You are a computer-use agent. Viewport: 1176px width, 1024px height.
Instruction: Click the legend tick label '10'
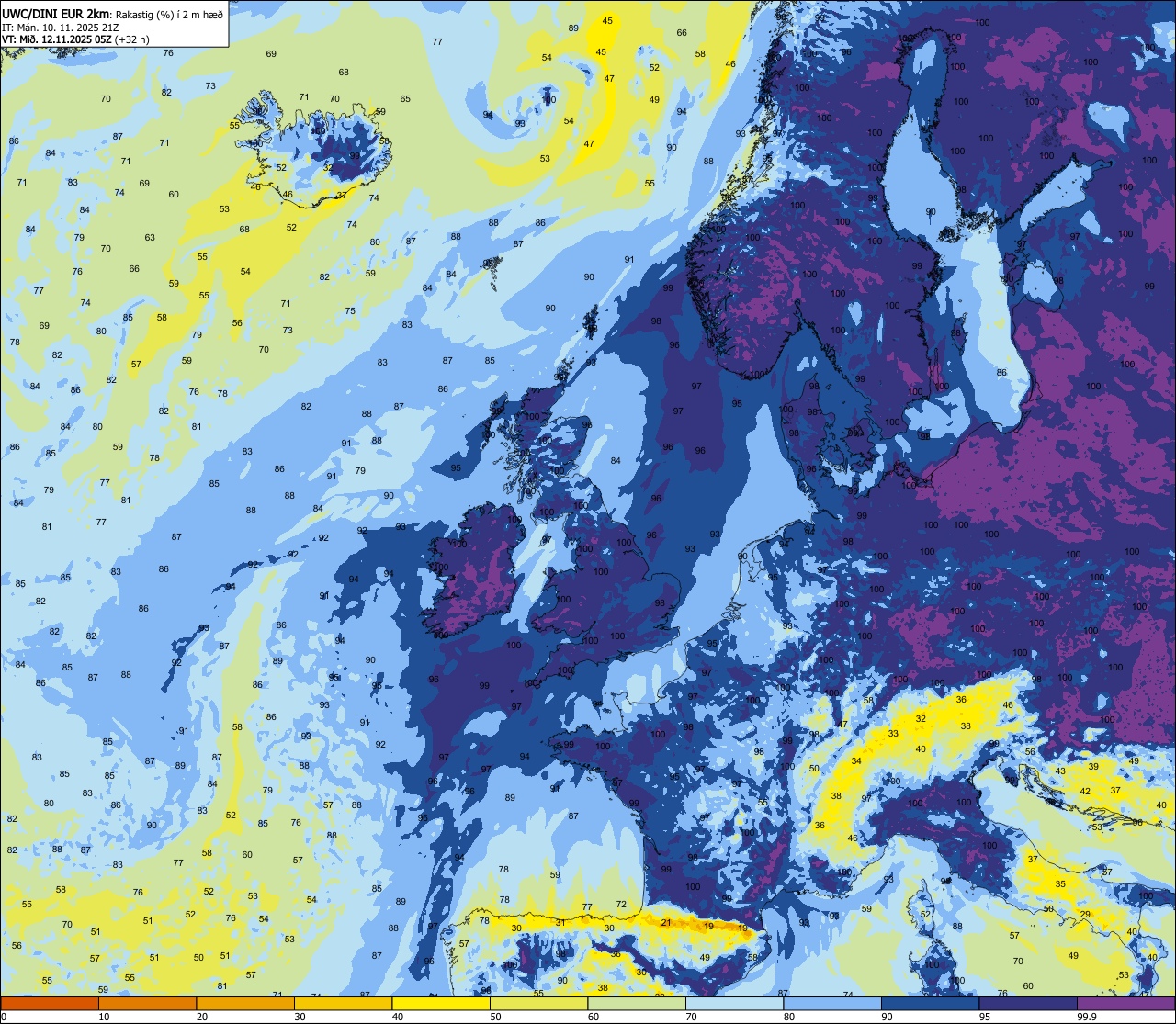coord(105,1017)
